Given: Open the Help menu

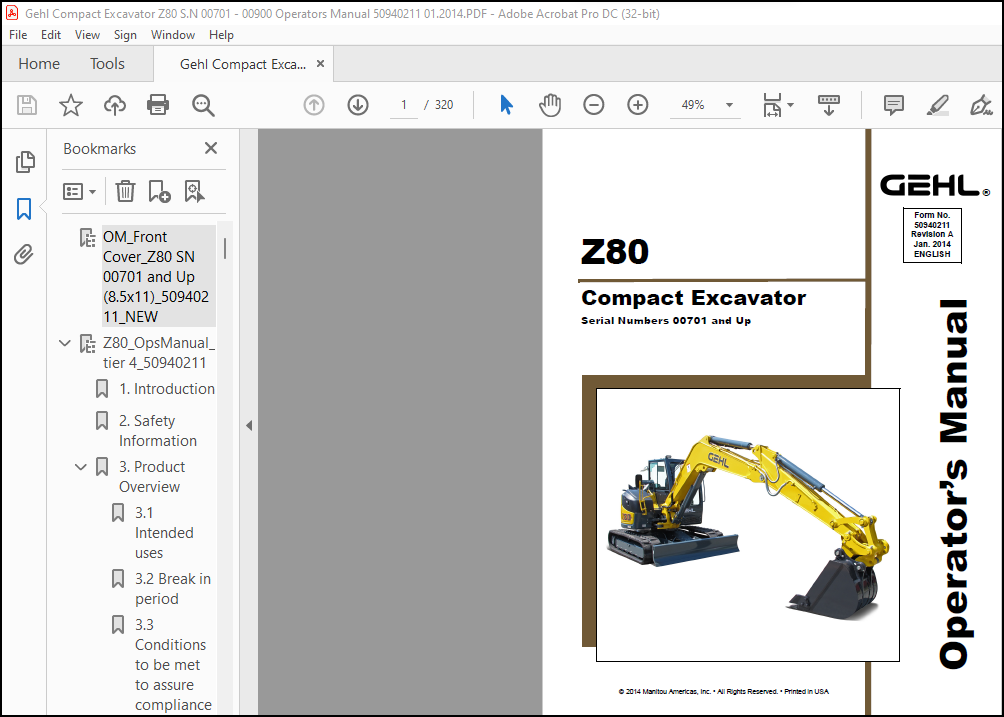Looking at the screenshot, I should tap(221, 35).
